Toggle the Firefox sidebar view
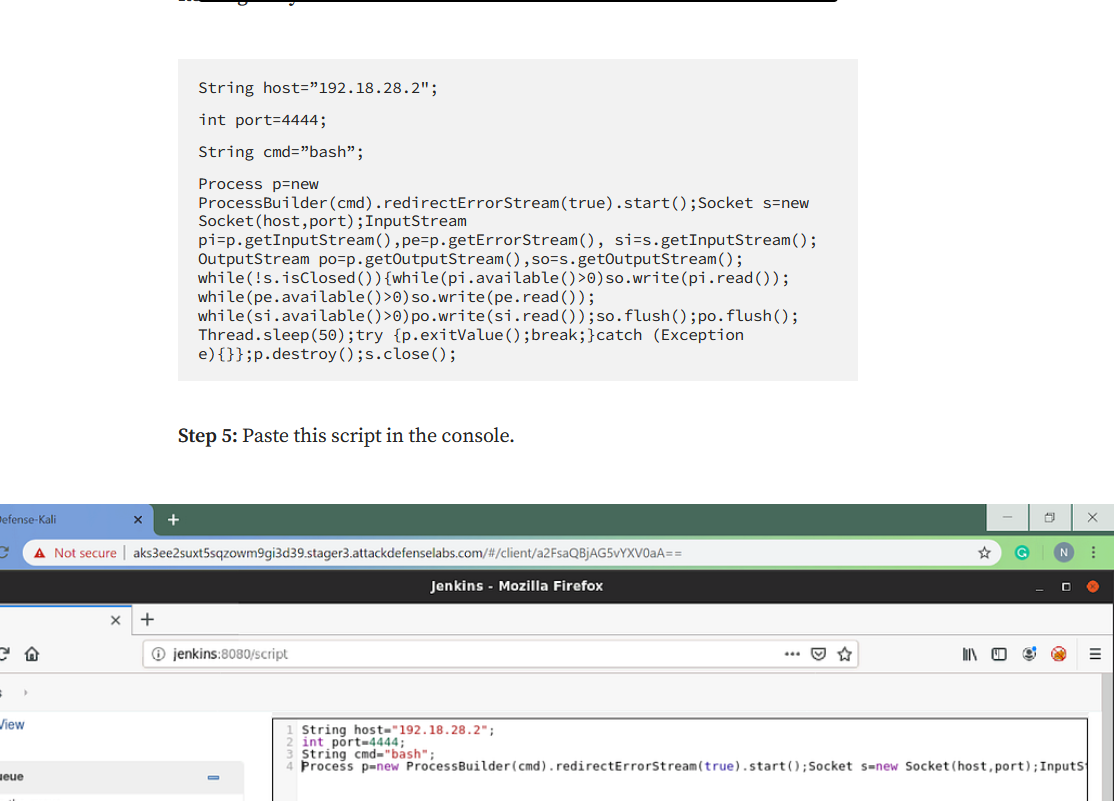 click(x=999, y=653)
